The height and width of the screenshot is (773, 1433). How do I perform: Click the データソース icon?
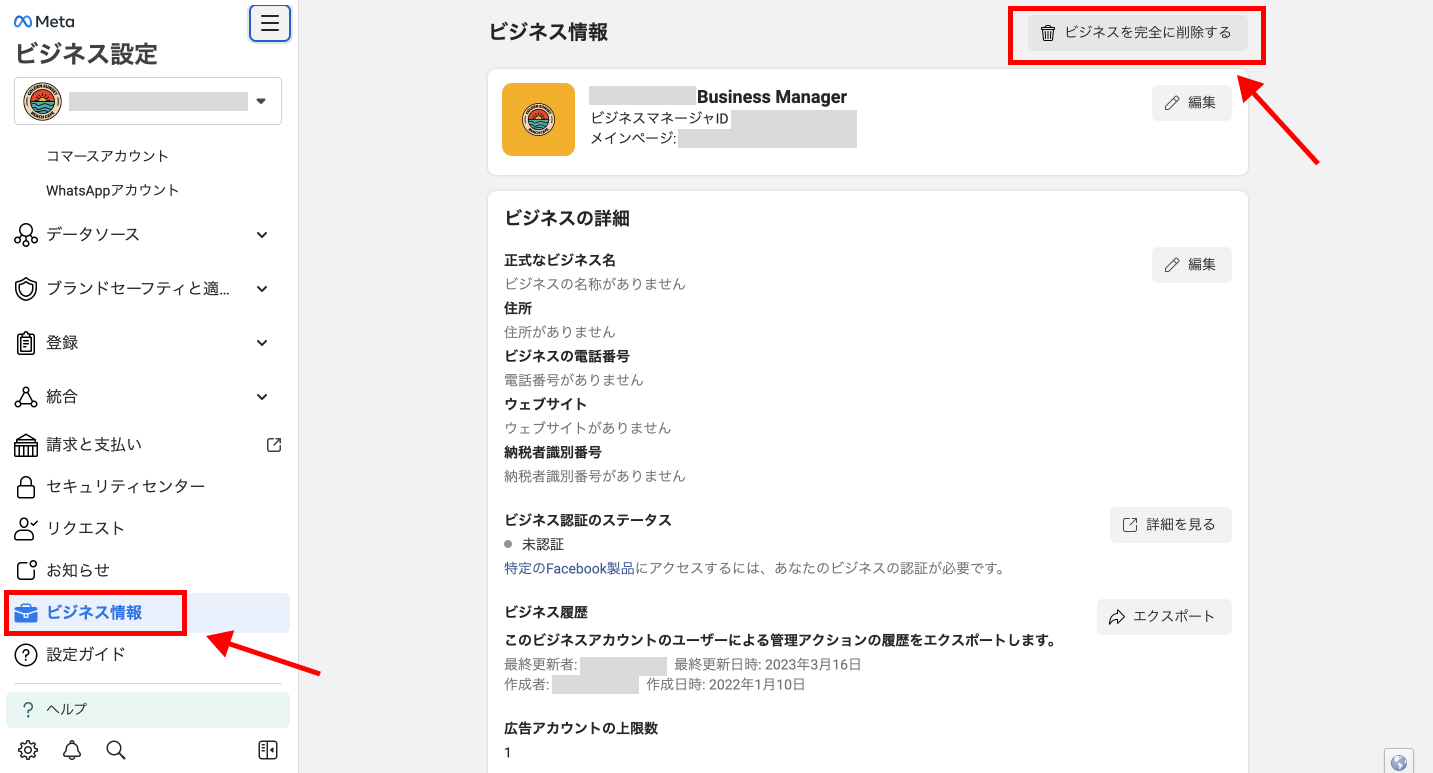pos(26,235)
